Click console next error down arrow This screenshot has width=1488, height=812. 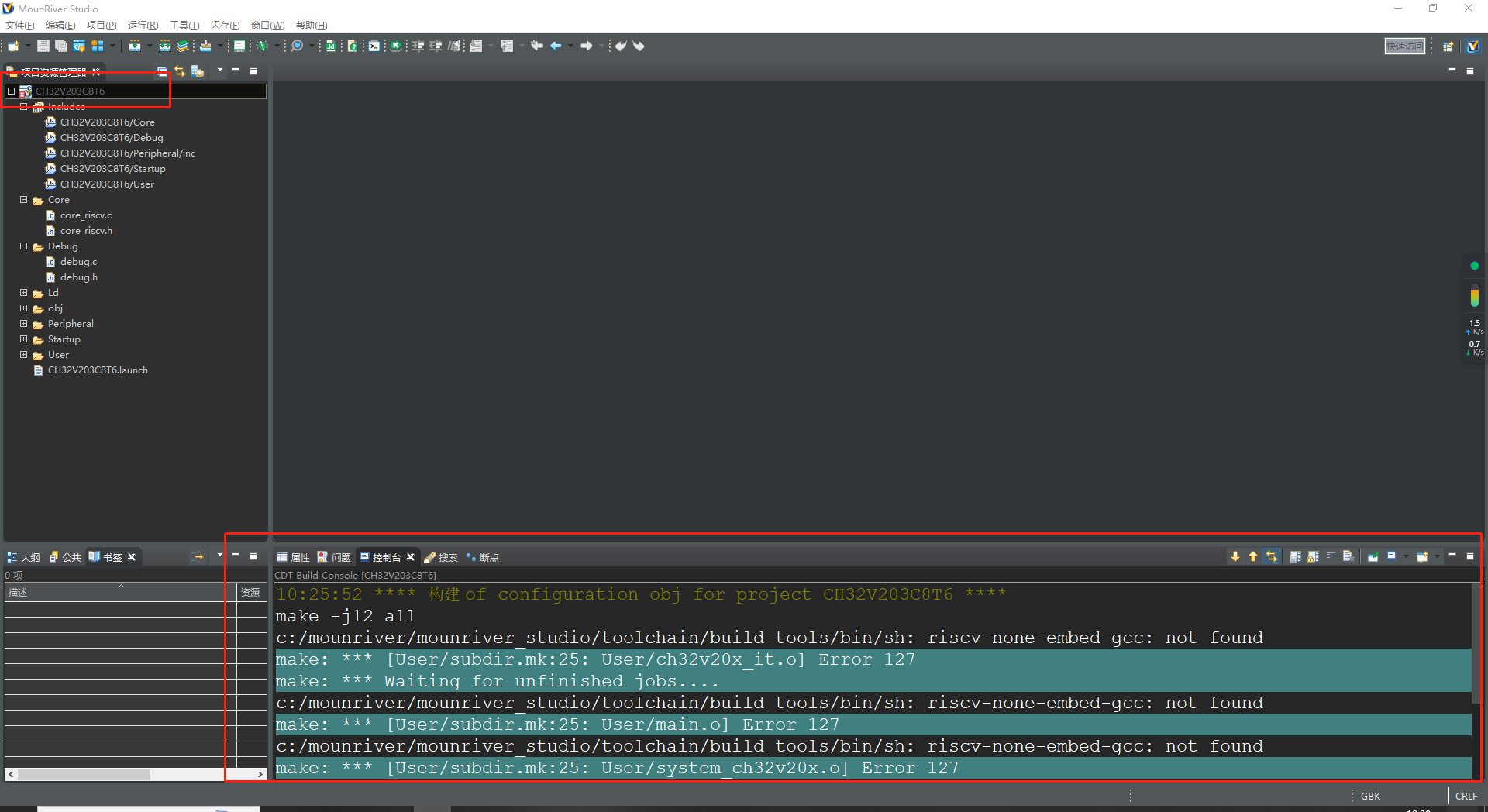[x=1235, y=556]
